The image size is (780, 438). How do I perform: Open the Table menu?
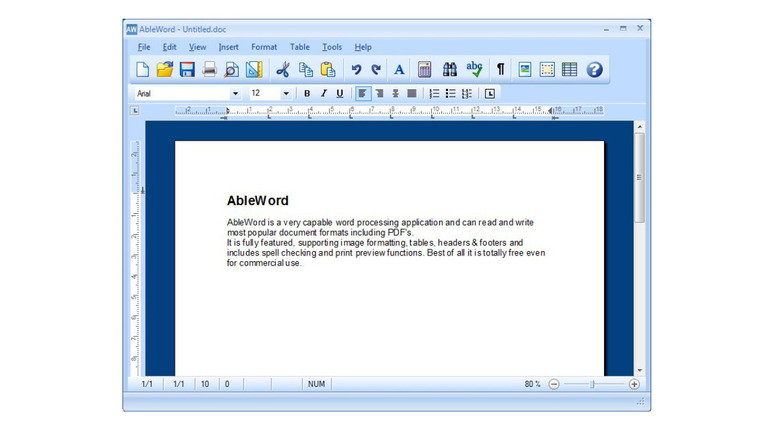299,47
